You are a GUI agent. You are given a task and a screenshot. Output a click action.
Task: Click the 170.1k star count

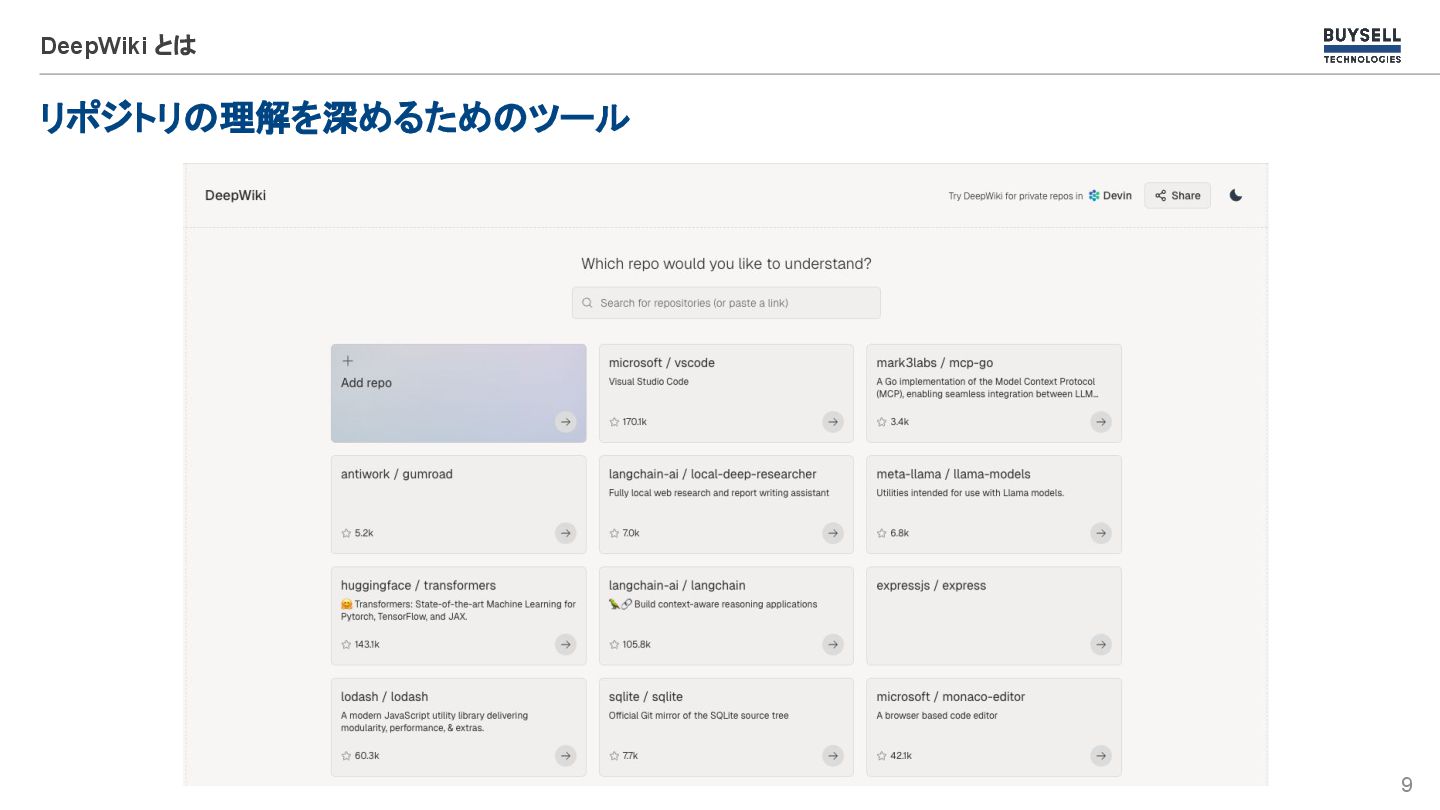(x=635, y=422)
